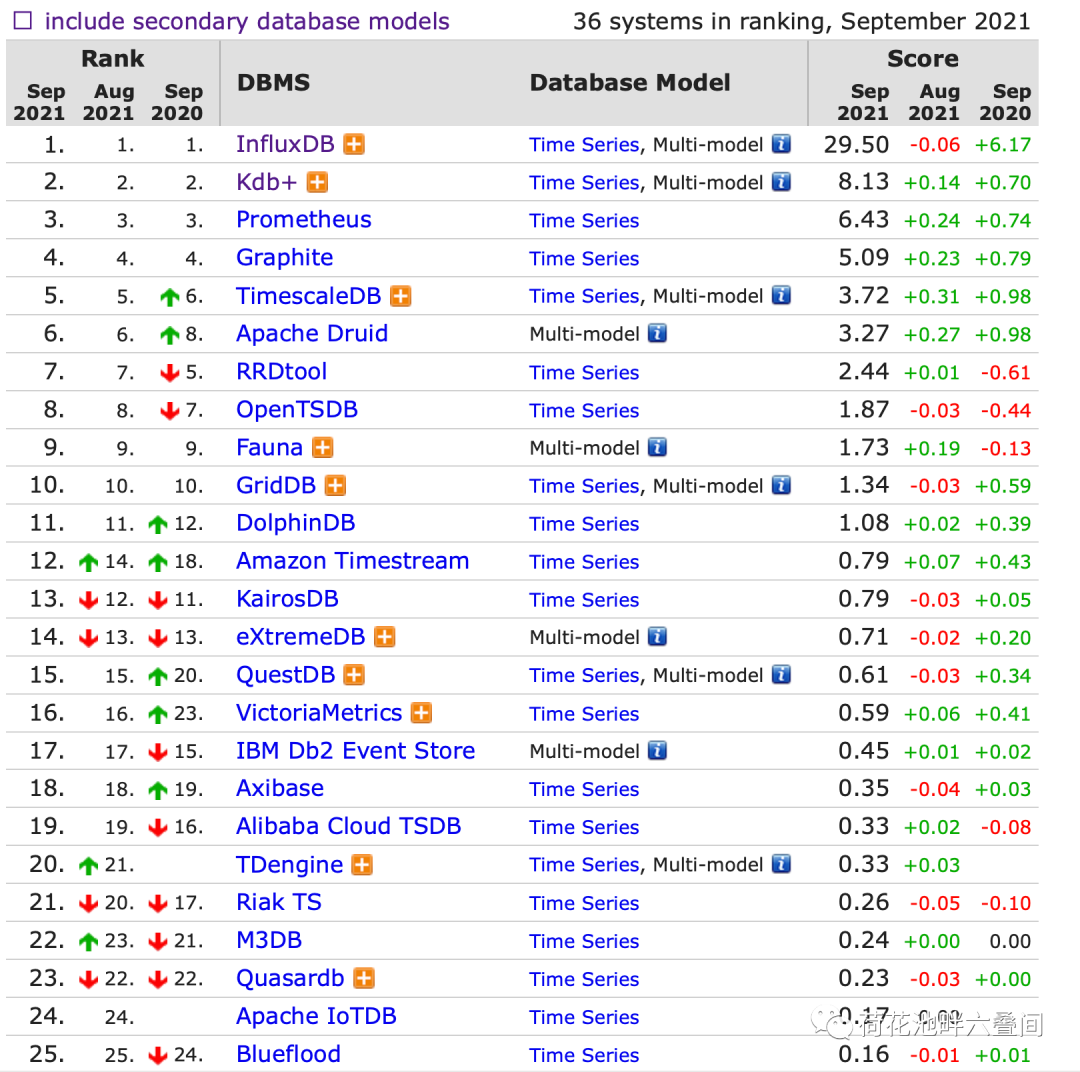This screenshot has width=1080, height=1072.
Task: Open the VictoriaMetrics link
Action: [319, 712]
